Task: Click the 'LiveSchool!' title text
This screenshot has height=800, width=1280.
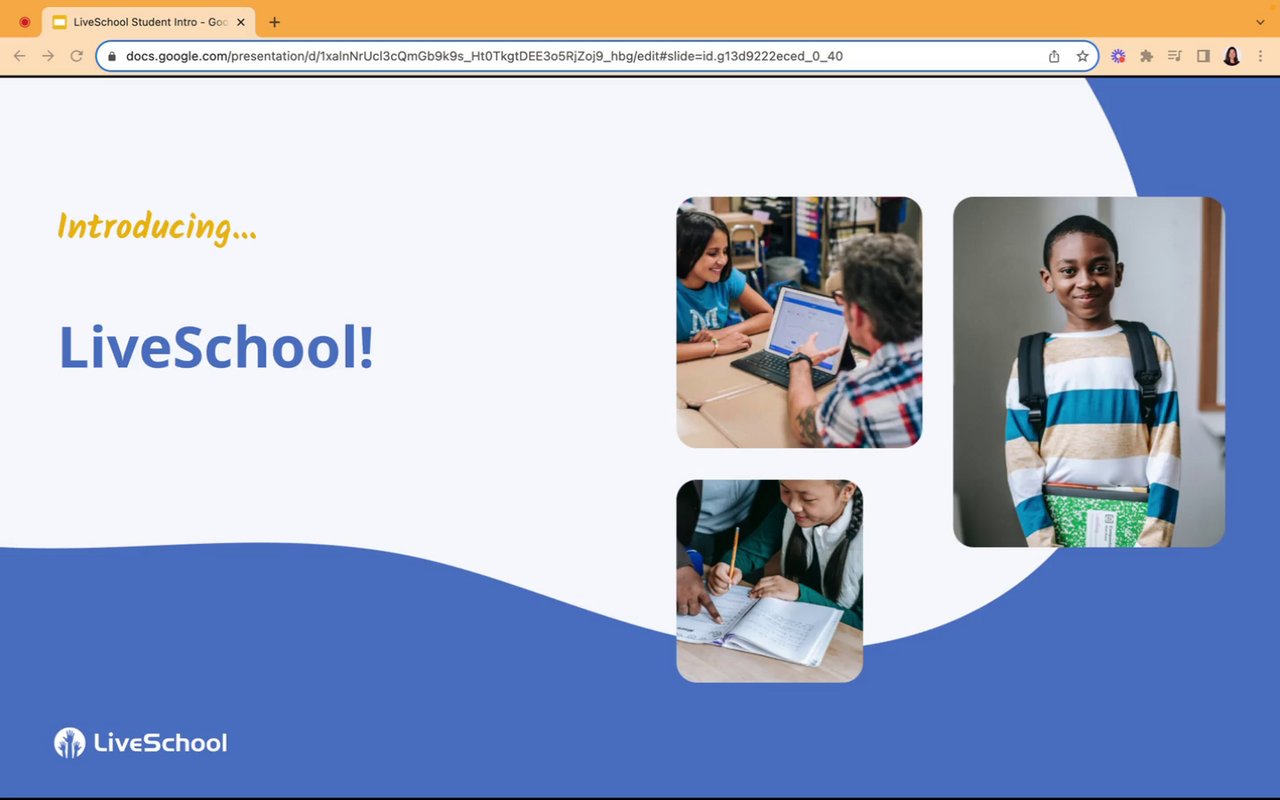Action: pyautogui.click(x=216, y=347)
